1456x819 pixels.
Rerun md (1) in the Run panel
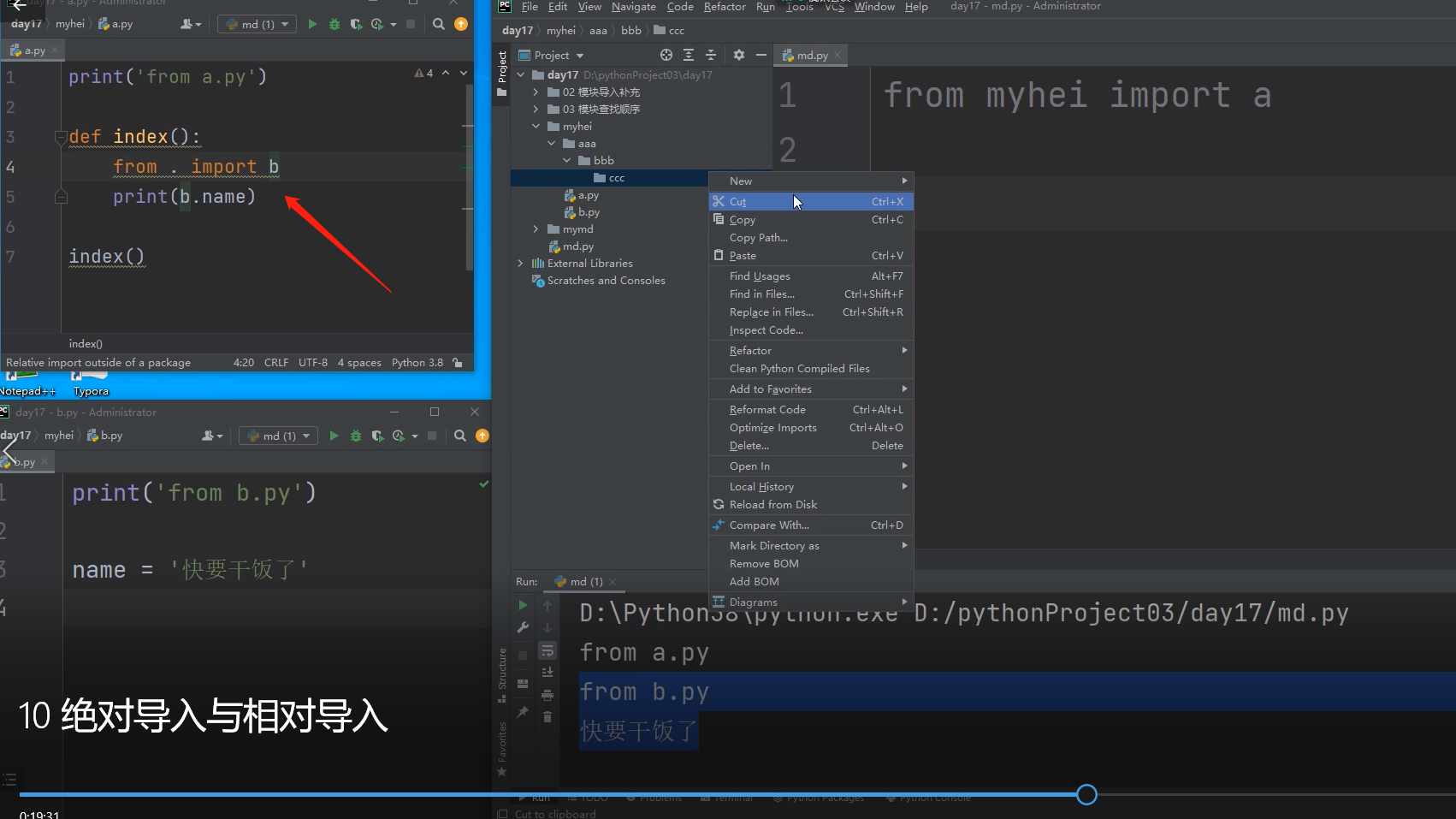[523, 605]
